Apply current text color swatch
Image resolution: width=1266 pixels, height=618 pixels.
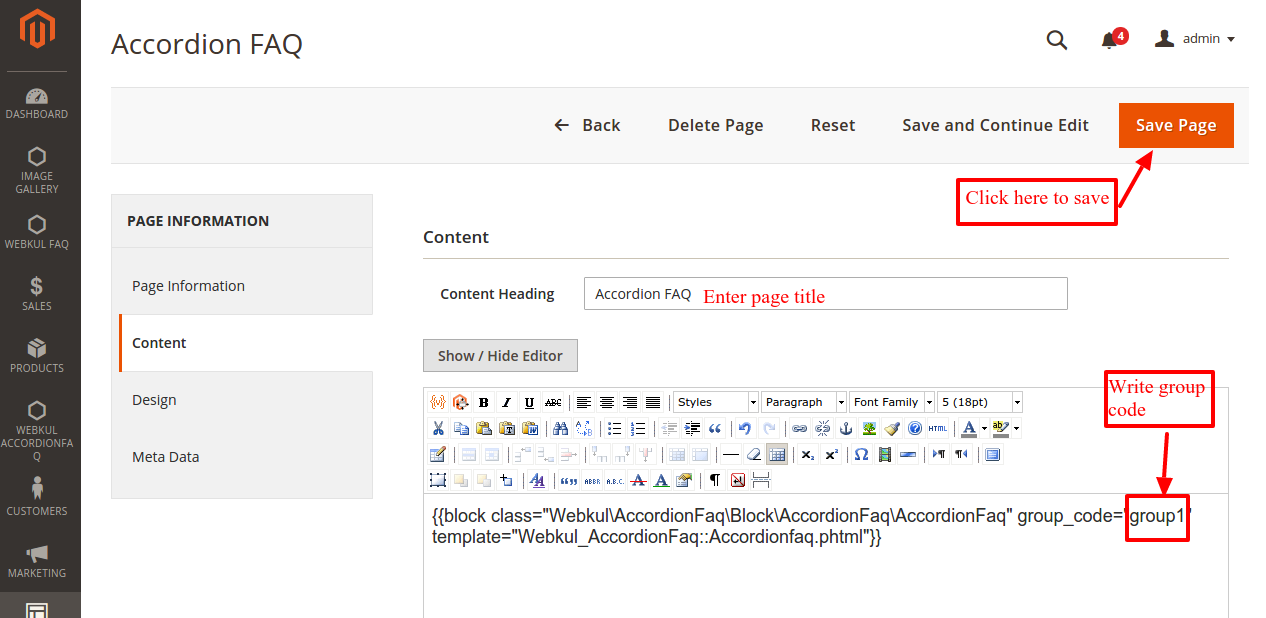(968, 428)
